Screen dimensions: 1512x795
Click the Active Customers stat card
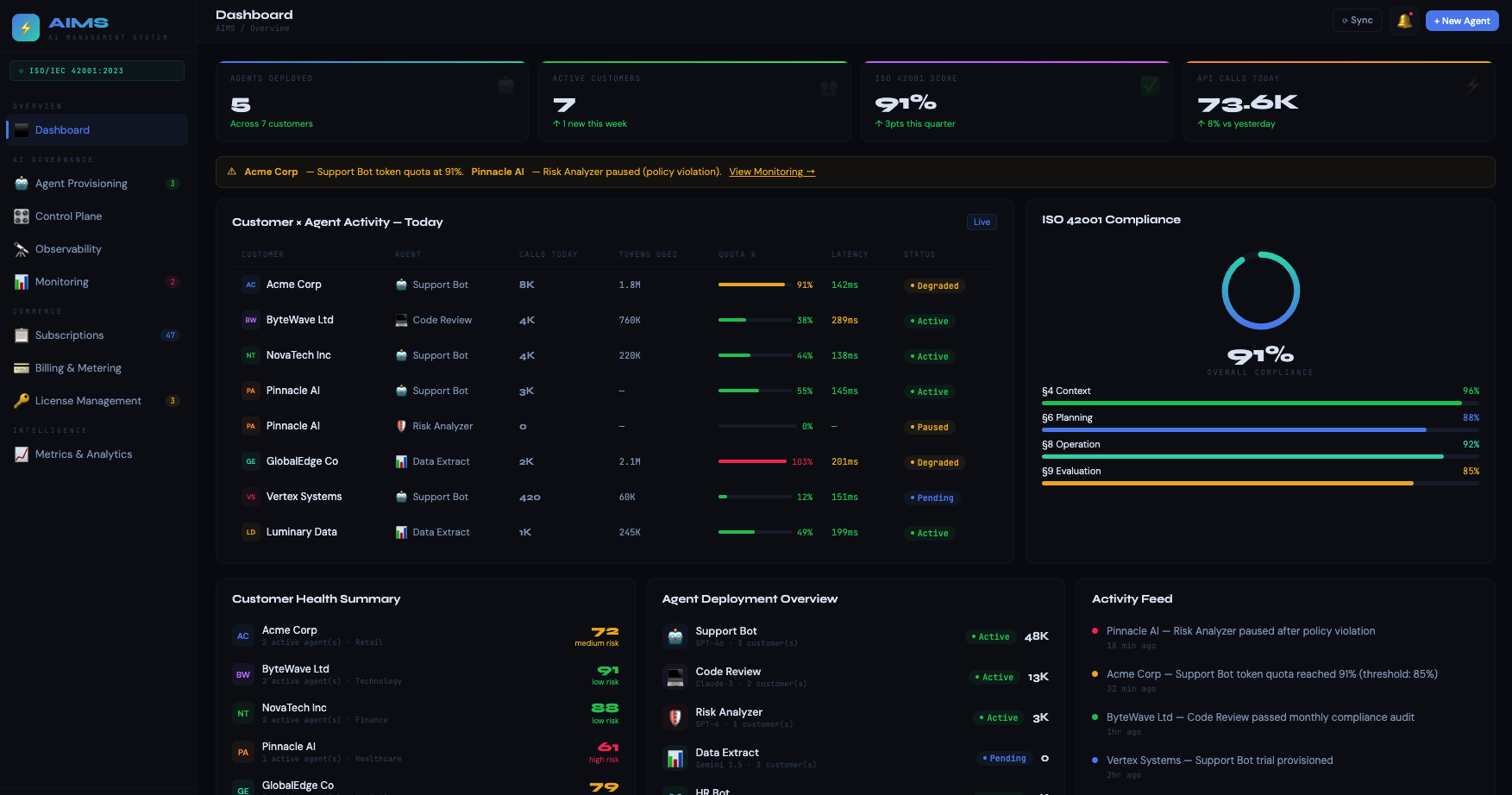[x=694, y=102]
